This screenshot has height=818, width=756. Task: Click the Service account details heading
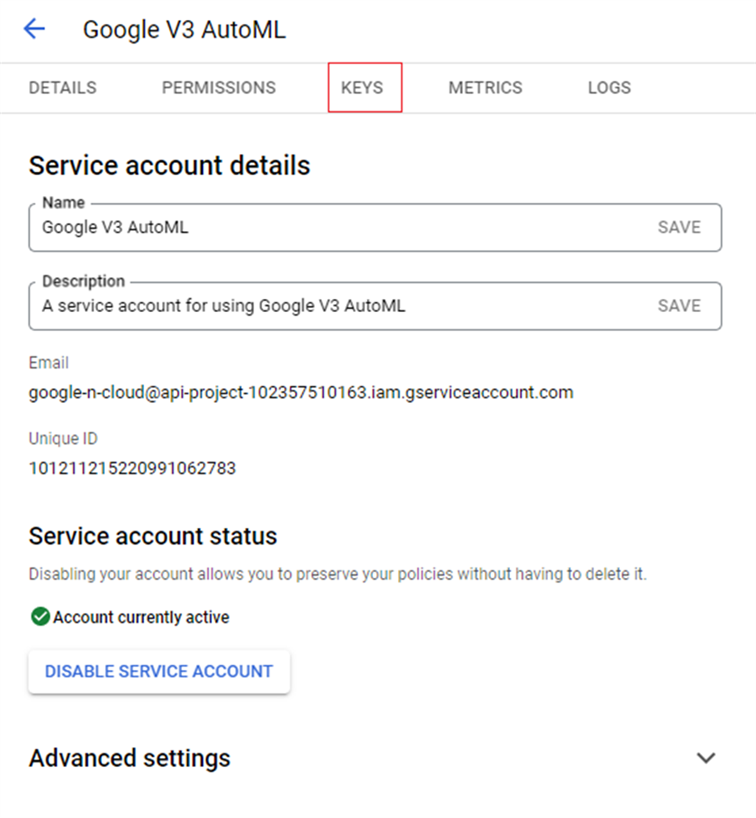pyautogui.click(x=170, y=165)
